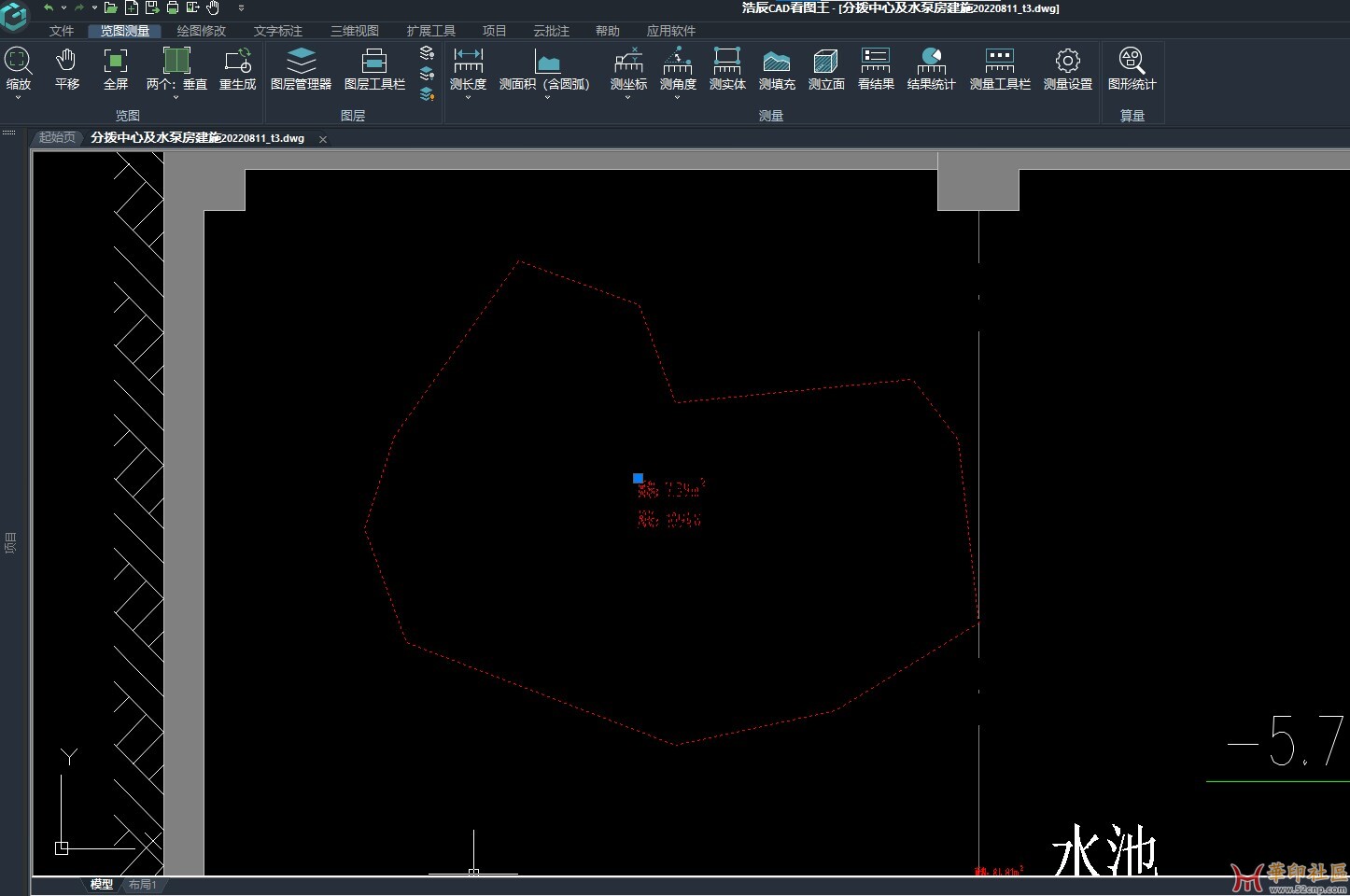Switch to the 扩展工具 ribbon tab

(x=431, y=31)
